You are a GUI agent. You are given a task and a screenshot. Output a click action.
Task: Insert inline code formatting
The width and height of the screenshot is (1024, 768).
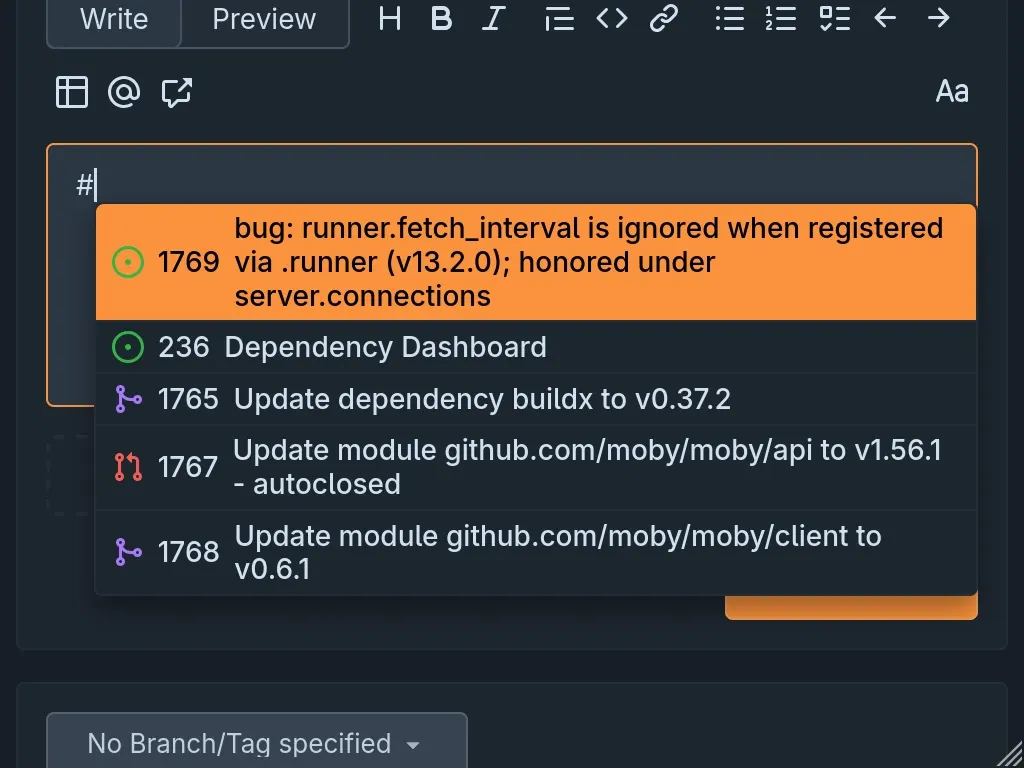(x=612, y=18)
